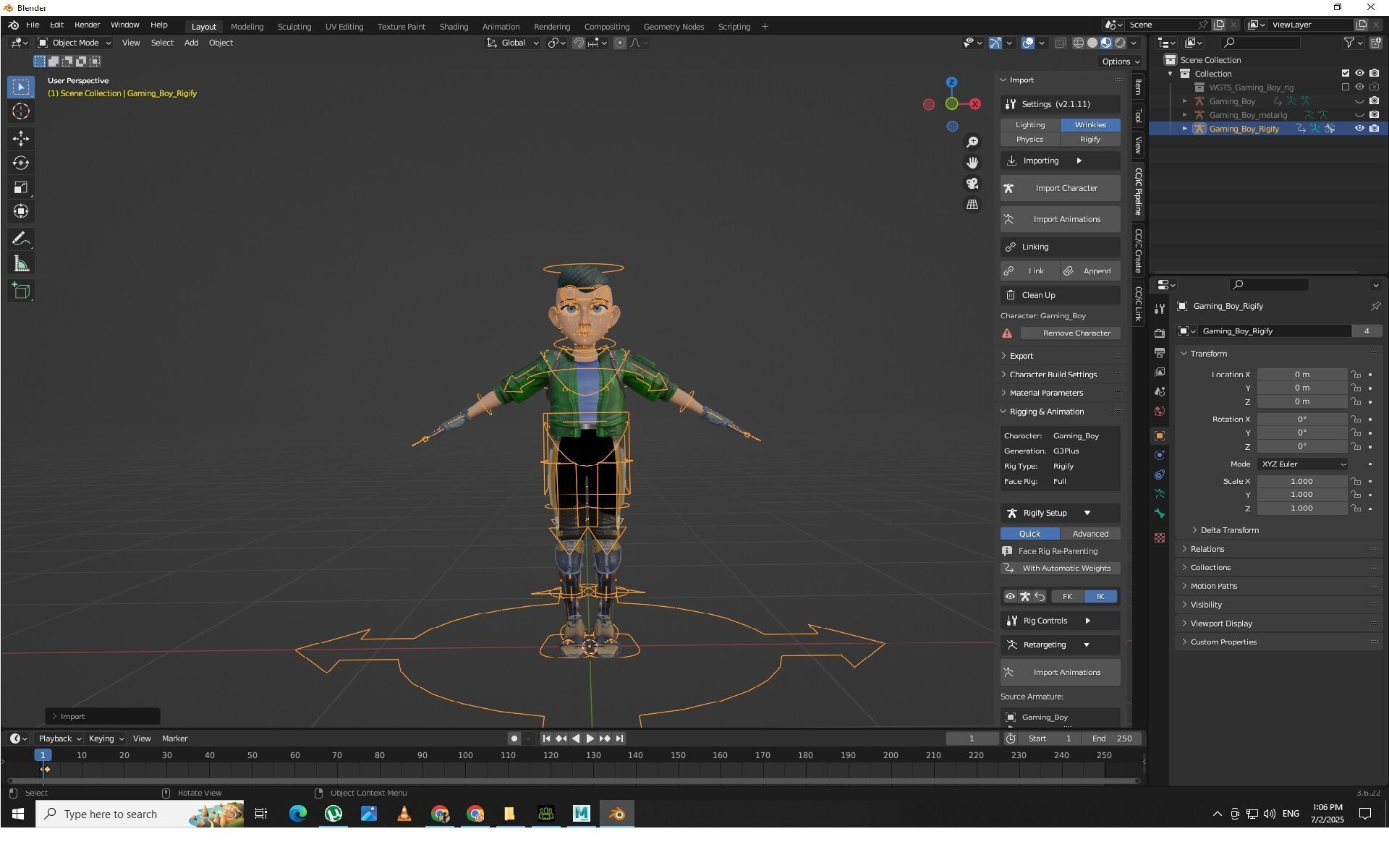
Task: Select the Add Cube tool
Action: tap(21, 292)
